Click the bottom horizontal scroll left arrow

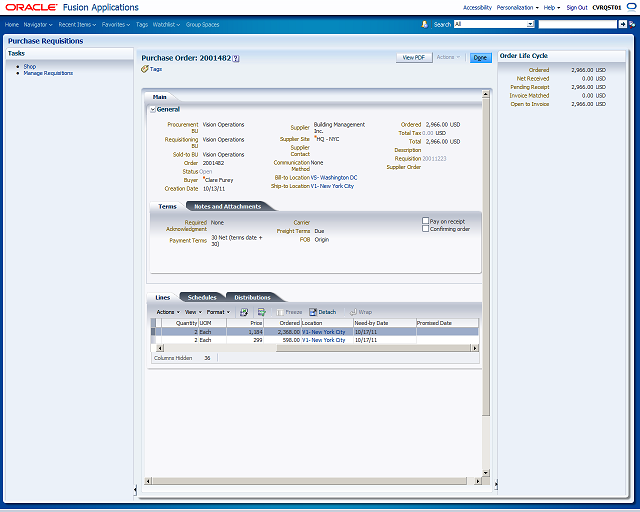pyautogui.click(x=148, y=481)
